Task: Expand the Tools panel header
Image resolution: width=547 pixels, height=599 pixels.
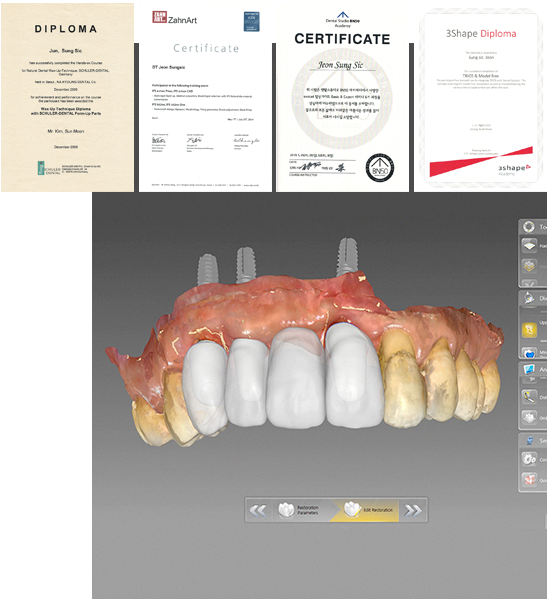Action: coord(533,227)
